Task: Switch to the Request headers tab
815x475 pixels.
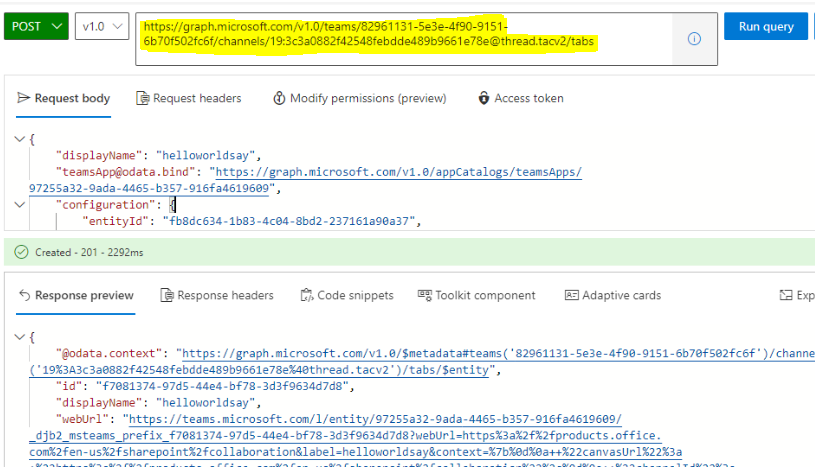Action: [x=189, y=98]
